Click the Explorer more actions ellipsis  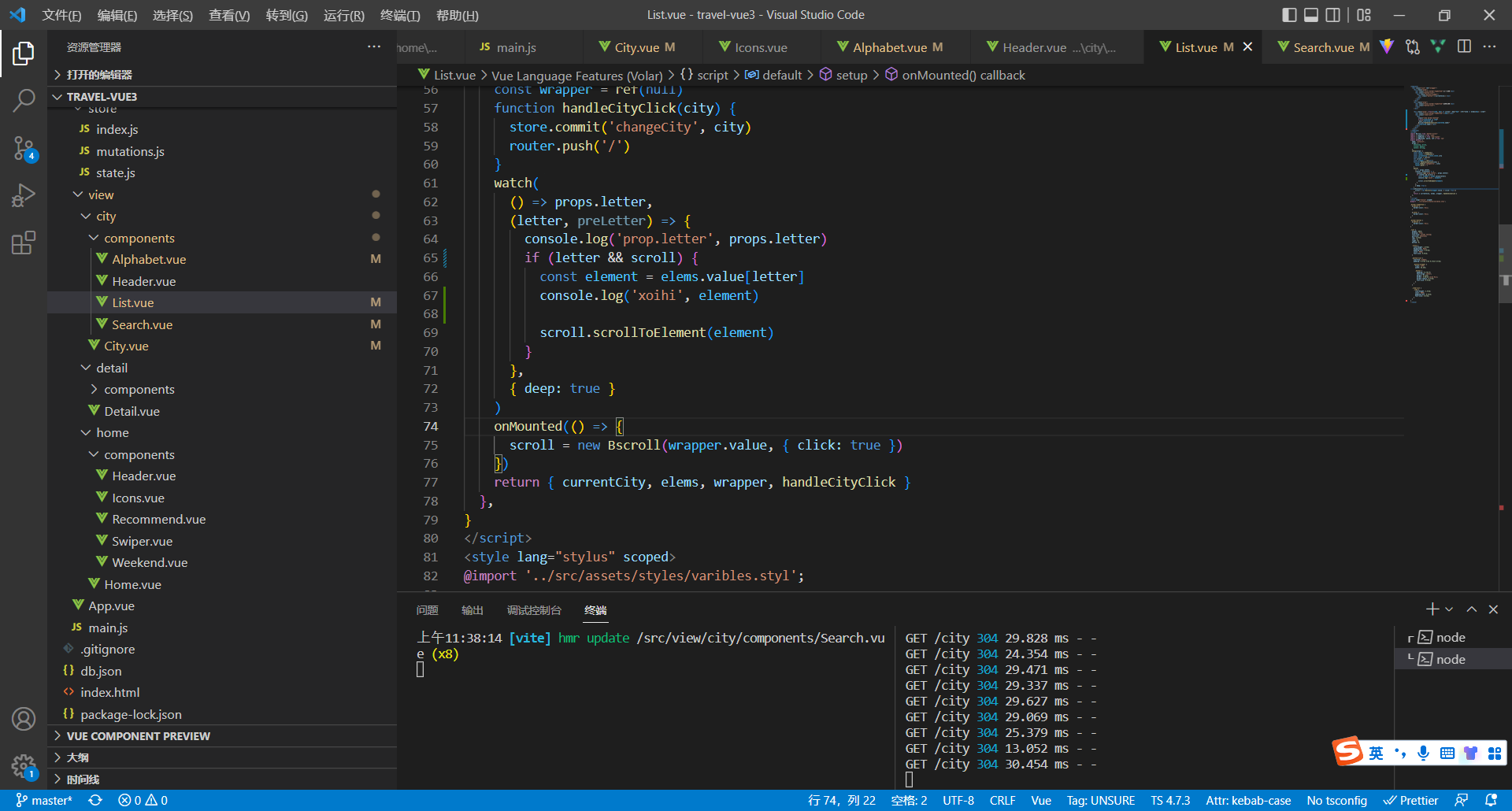coord(374,47)
